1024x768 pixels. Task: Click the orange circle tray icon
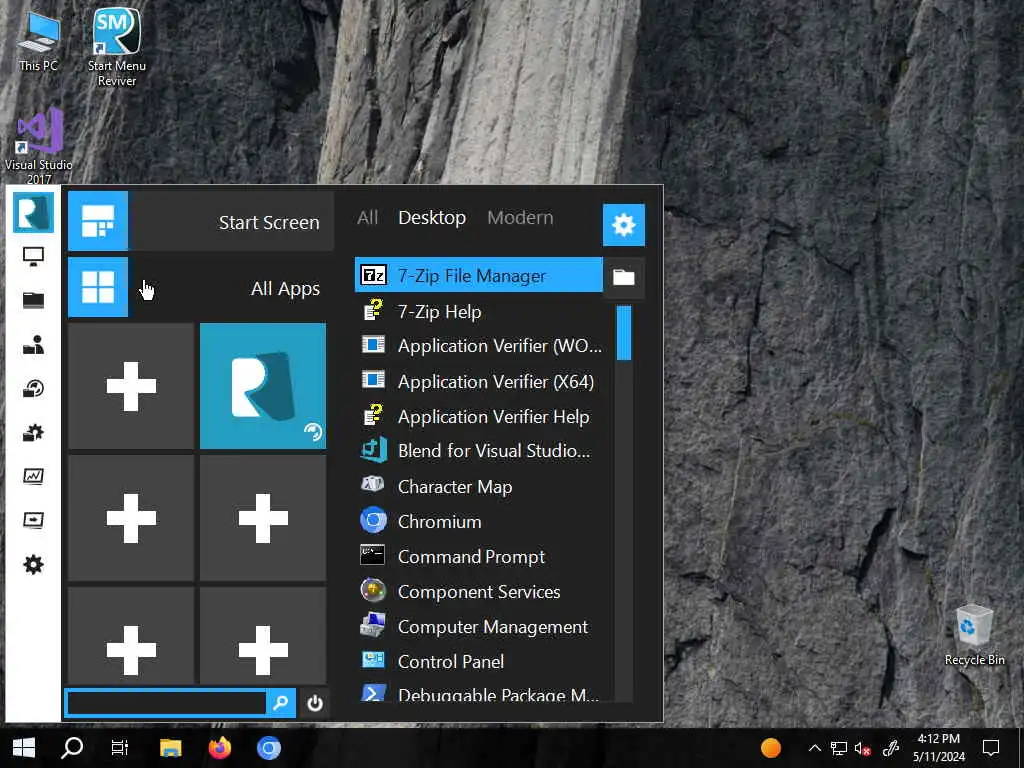[x=771, y=748]
